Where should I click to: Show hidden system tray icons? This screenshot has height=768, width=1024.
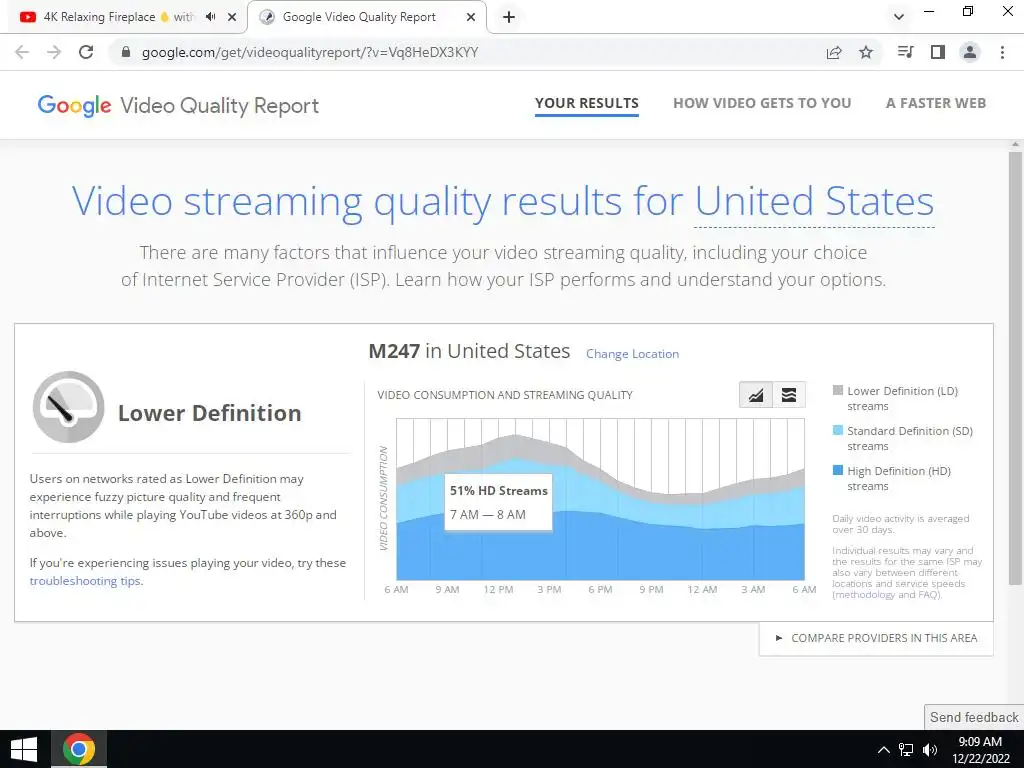pyautogui.click(x=883, y=750)
